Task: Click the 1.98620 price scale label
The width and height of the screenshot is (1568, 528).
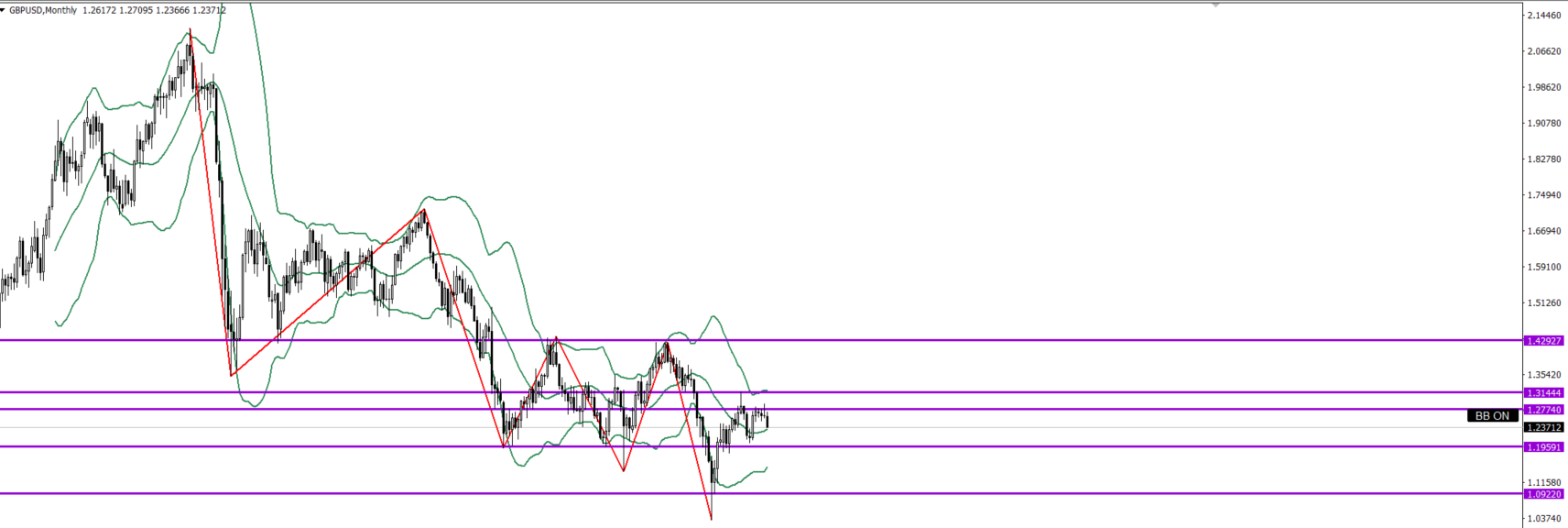Action: tap(1543, 88)
